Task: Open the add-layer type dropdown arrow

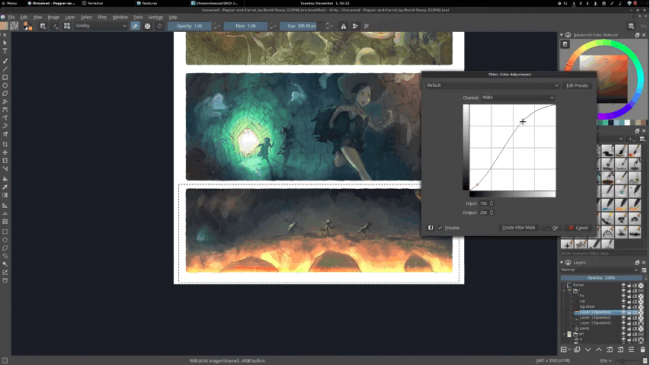Action: (570, 350)
